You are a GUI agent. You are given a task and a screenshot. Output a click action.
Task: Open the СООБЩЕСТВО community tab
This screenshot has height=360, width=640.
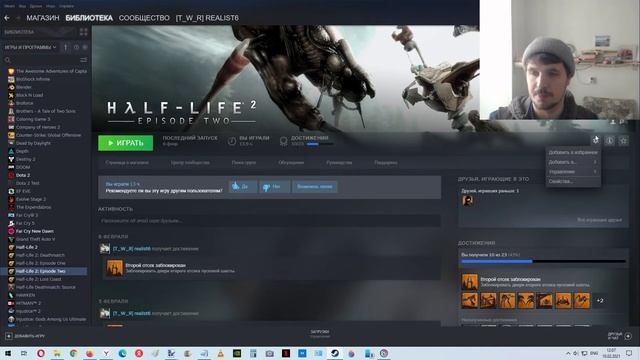(144, 18)
